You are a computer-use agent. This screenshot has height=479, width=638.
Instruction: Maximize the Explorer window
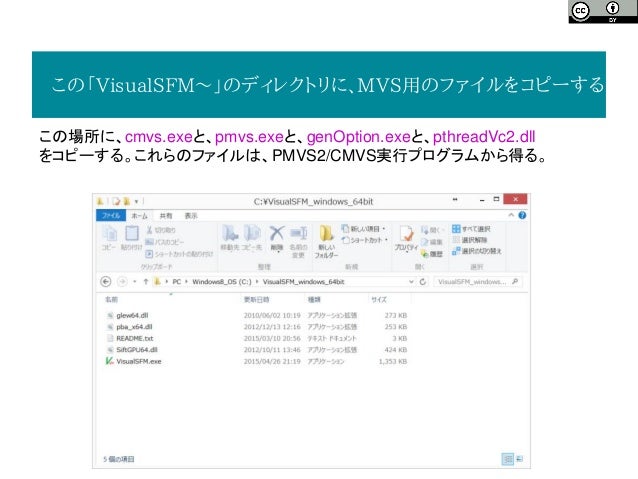click(x=496, y=199)
